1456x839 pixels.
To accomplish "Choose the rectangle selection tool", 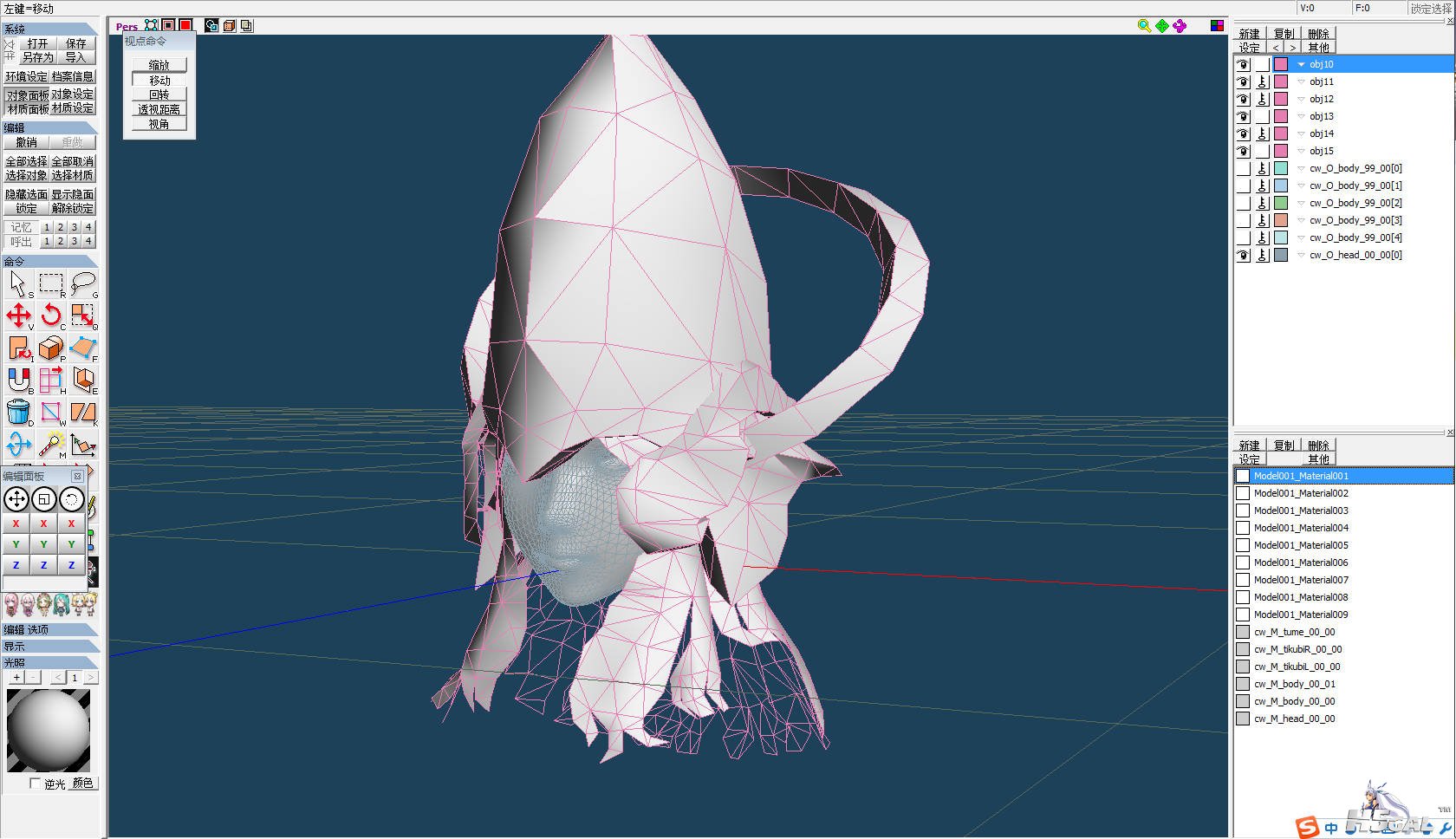I will (51, 283).
